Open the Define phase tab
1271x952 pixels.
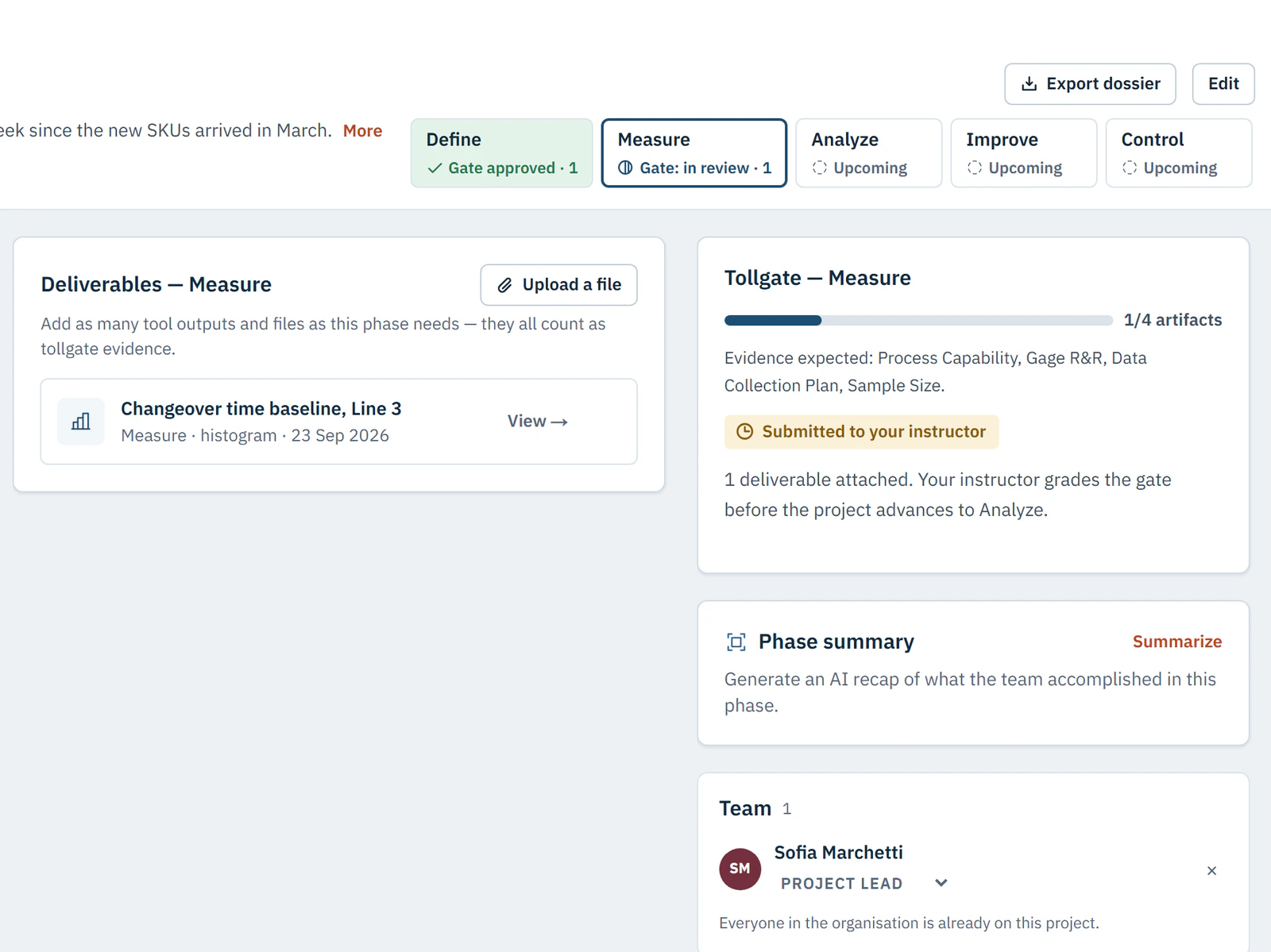(502, 153)
